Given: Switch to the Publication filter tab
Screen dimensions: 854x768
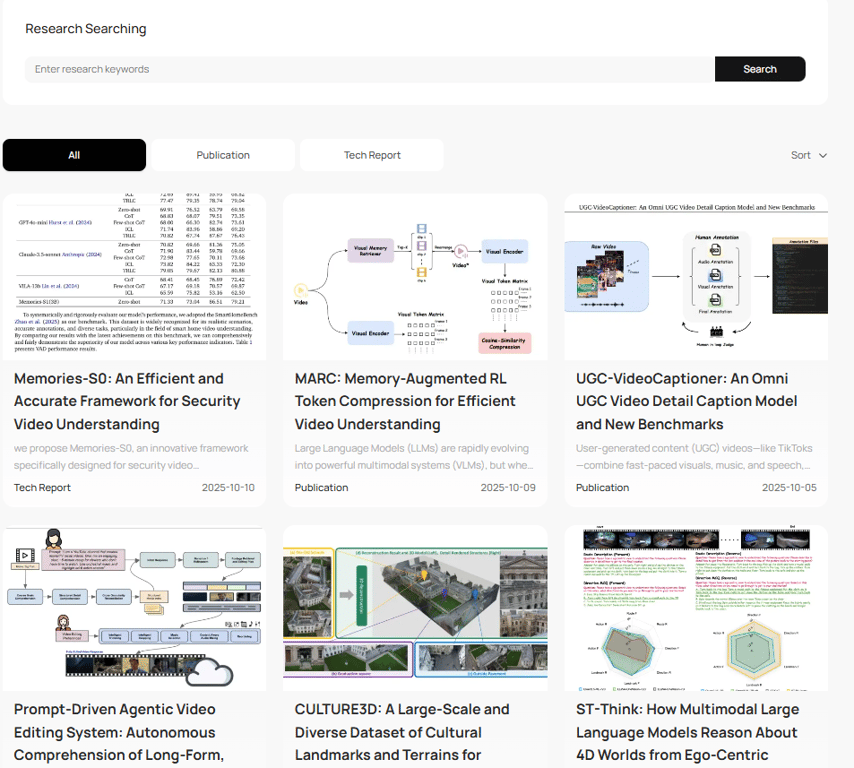Looking at the screenshot, I should 223,155.
